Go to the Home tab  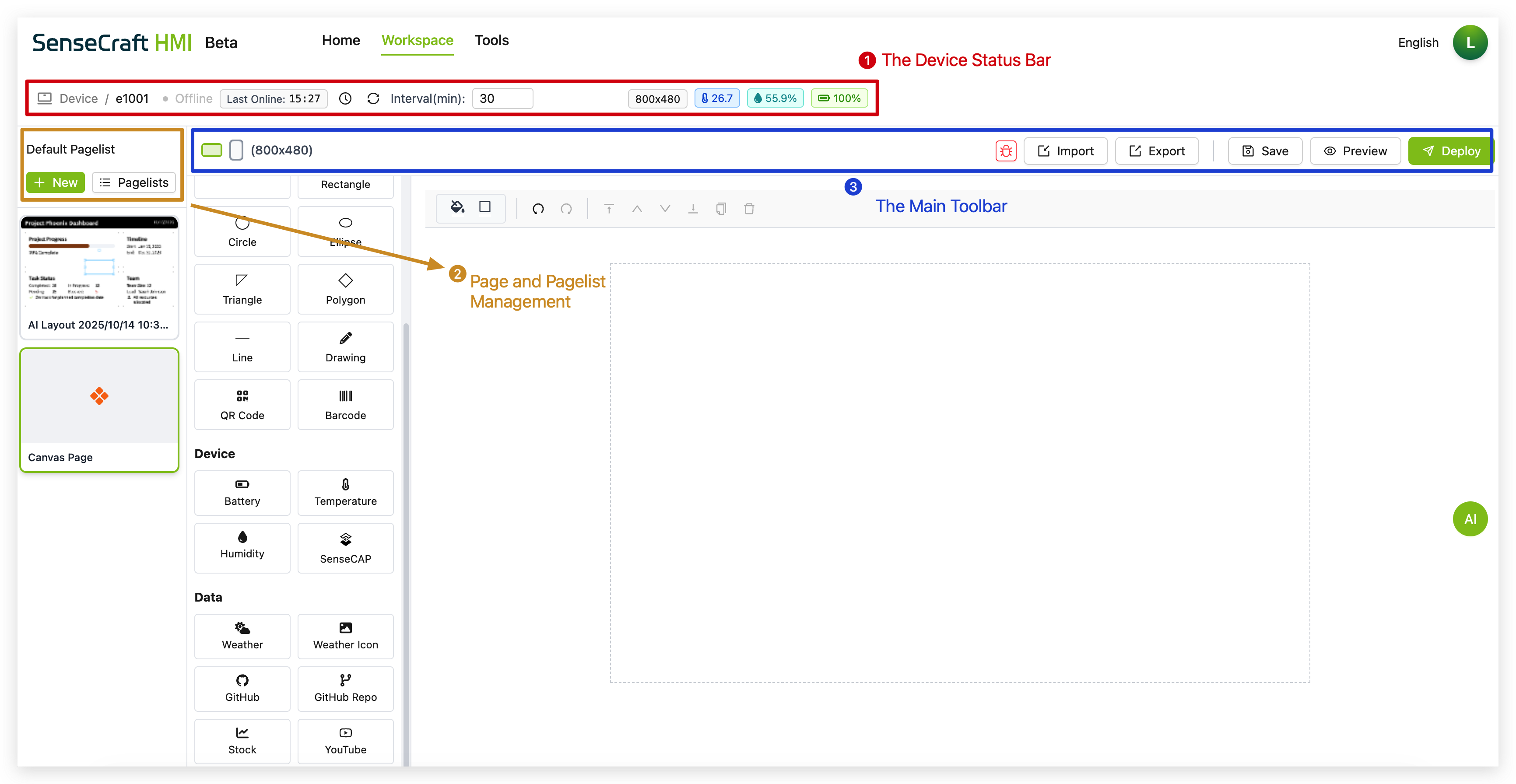coord(341,40)
